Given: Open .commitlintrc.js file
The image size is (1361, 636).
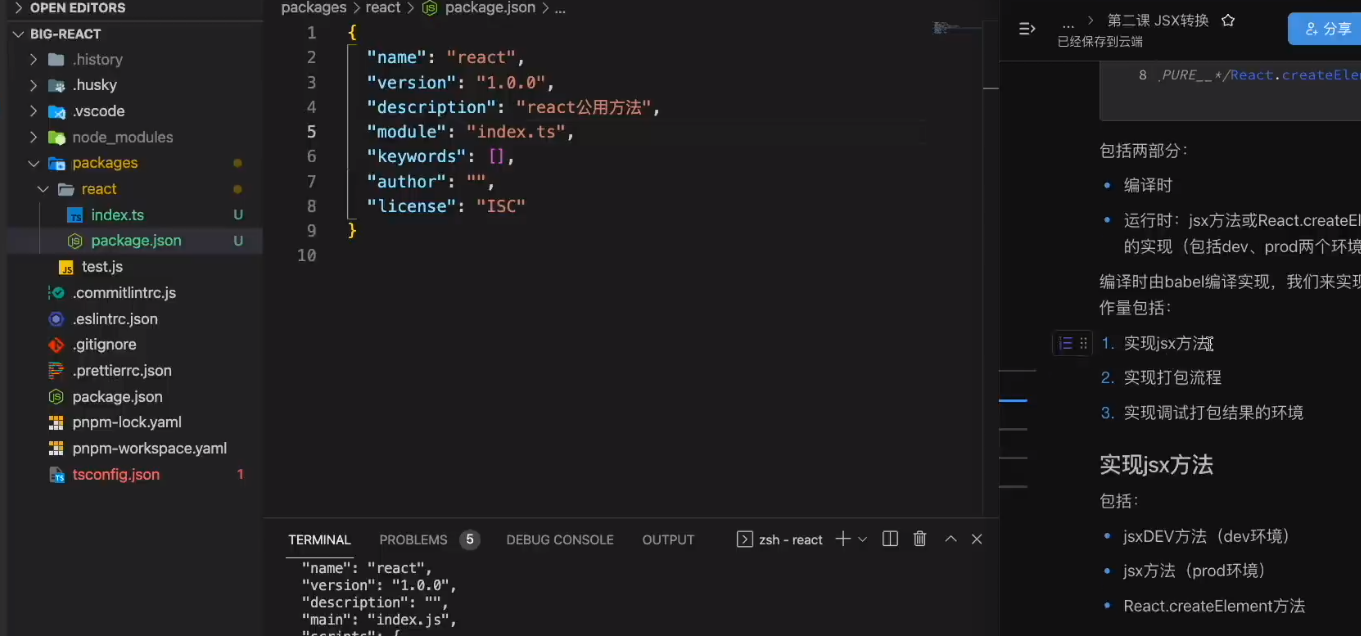Looking at the screenshot, I should tap(124, 293).
